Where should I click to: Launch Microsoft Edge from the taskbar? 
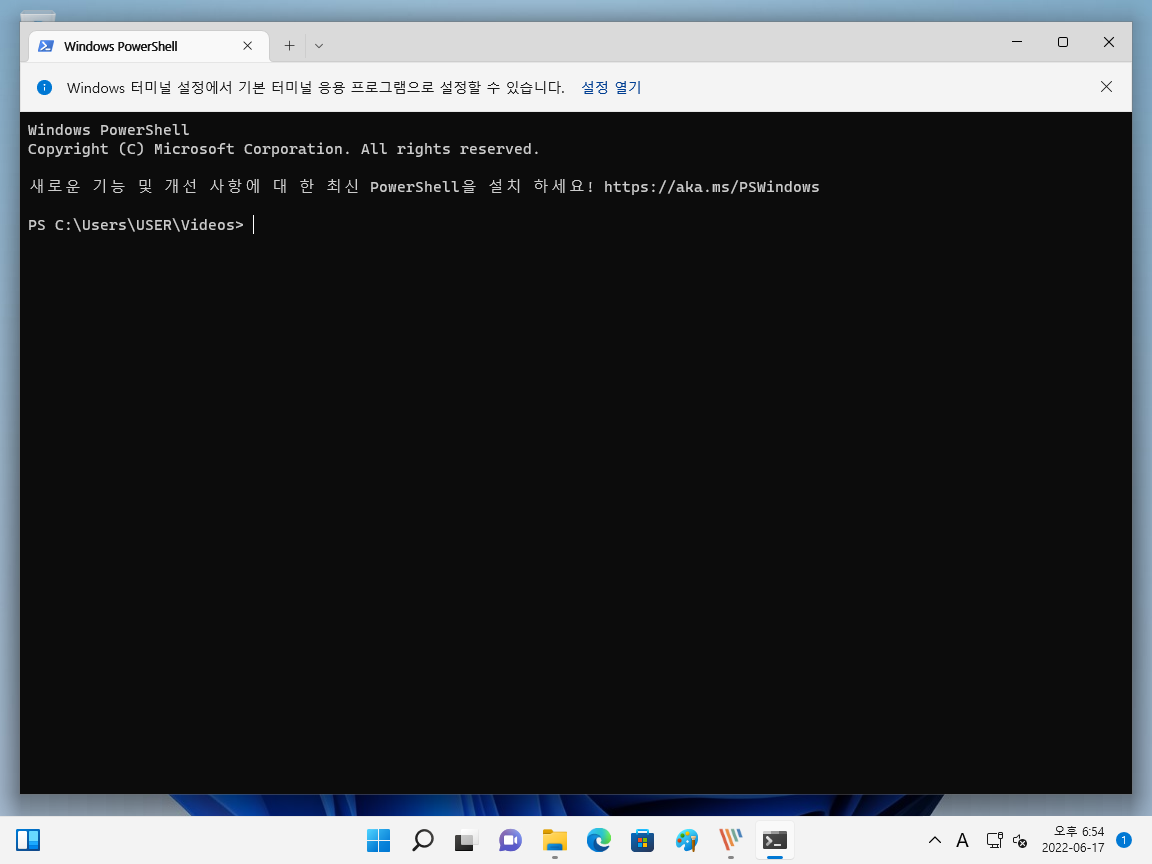click(x=599, y=840)
